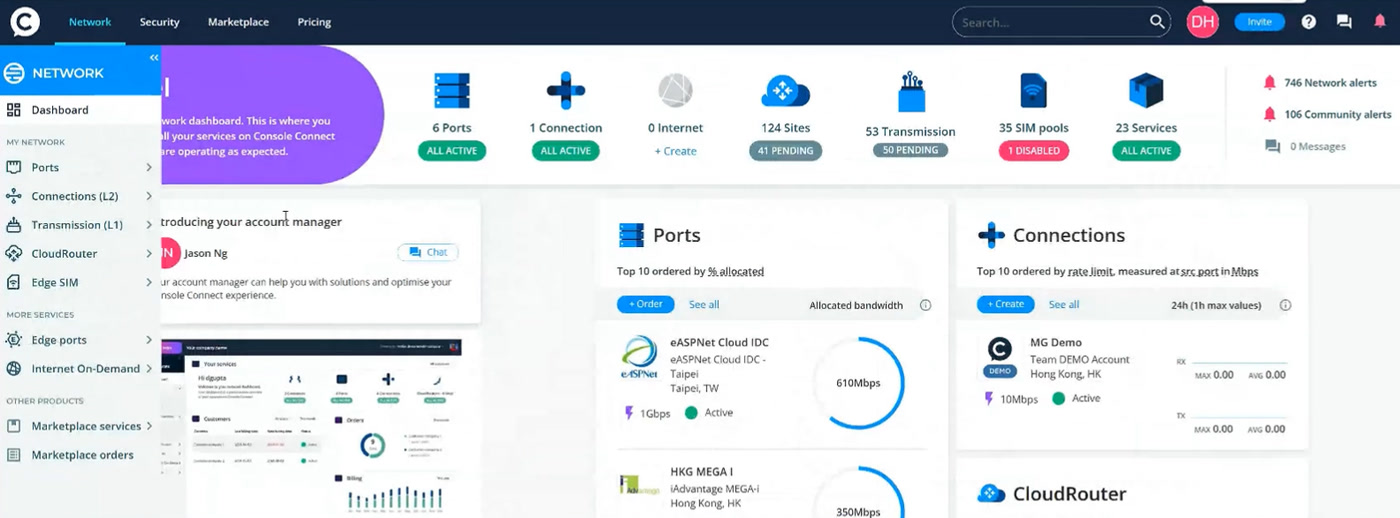Click the Chat button for Jason Ng
Image resolution: width=1400 pixels, height=518 pixels.
pos(428,252)
